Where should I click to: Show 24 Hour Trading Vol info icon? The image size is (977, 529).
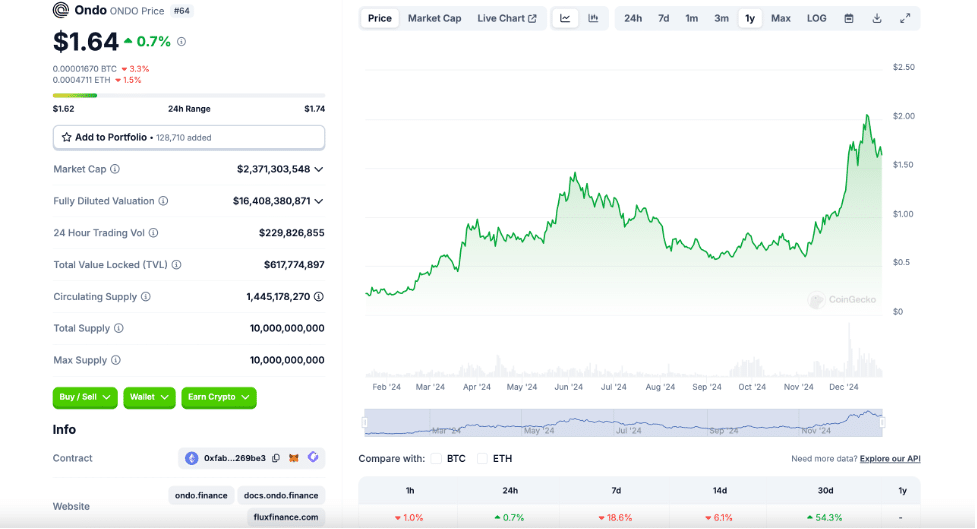tap(153, 232)
